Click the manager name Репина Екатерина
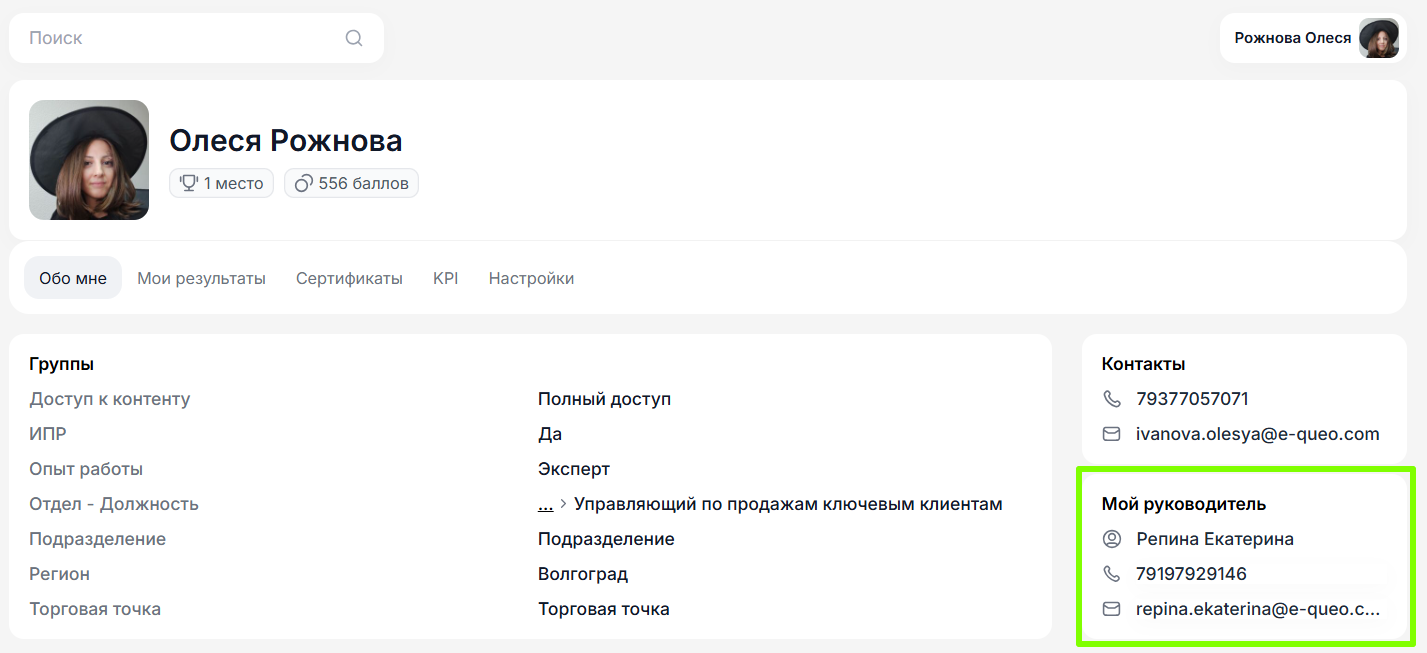 1215,539
